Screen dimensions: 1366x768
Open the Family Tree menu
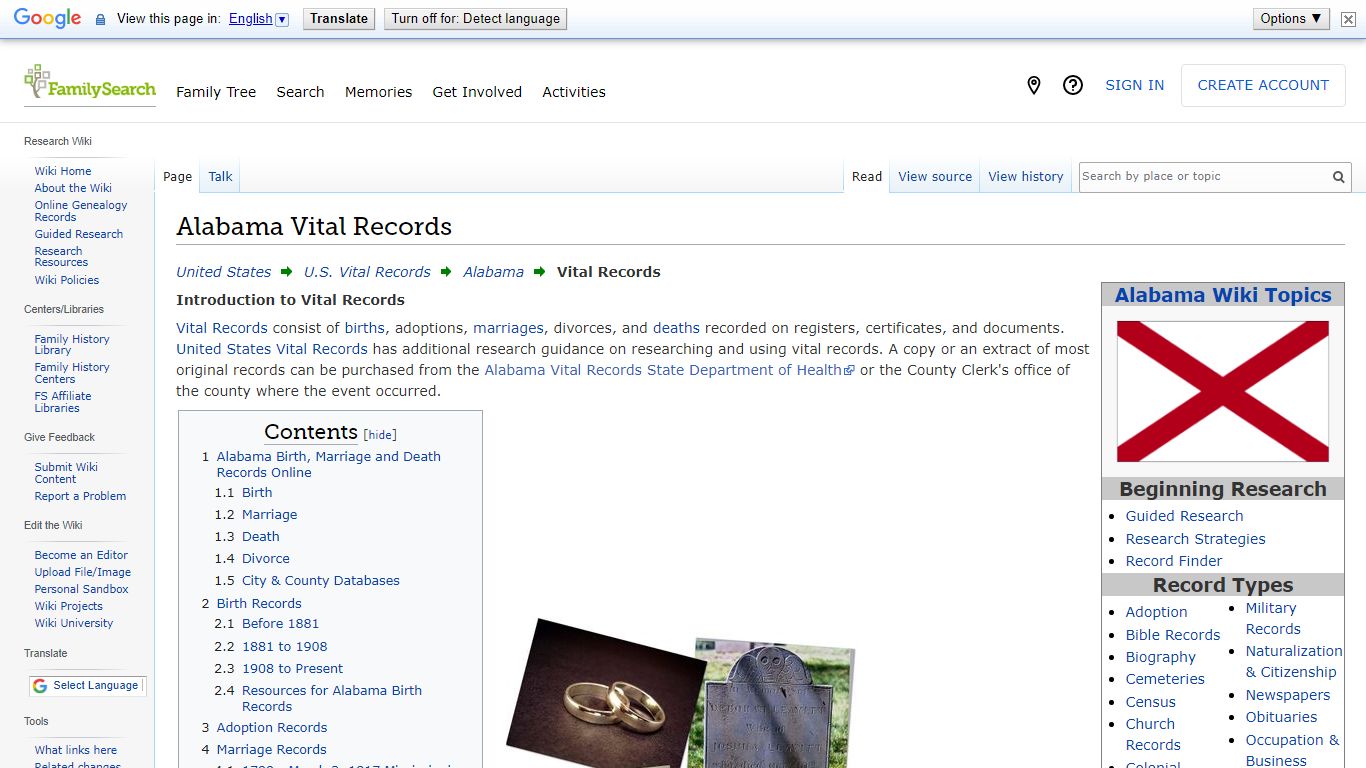(x=216, y=92)
